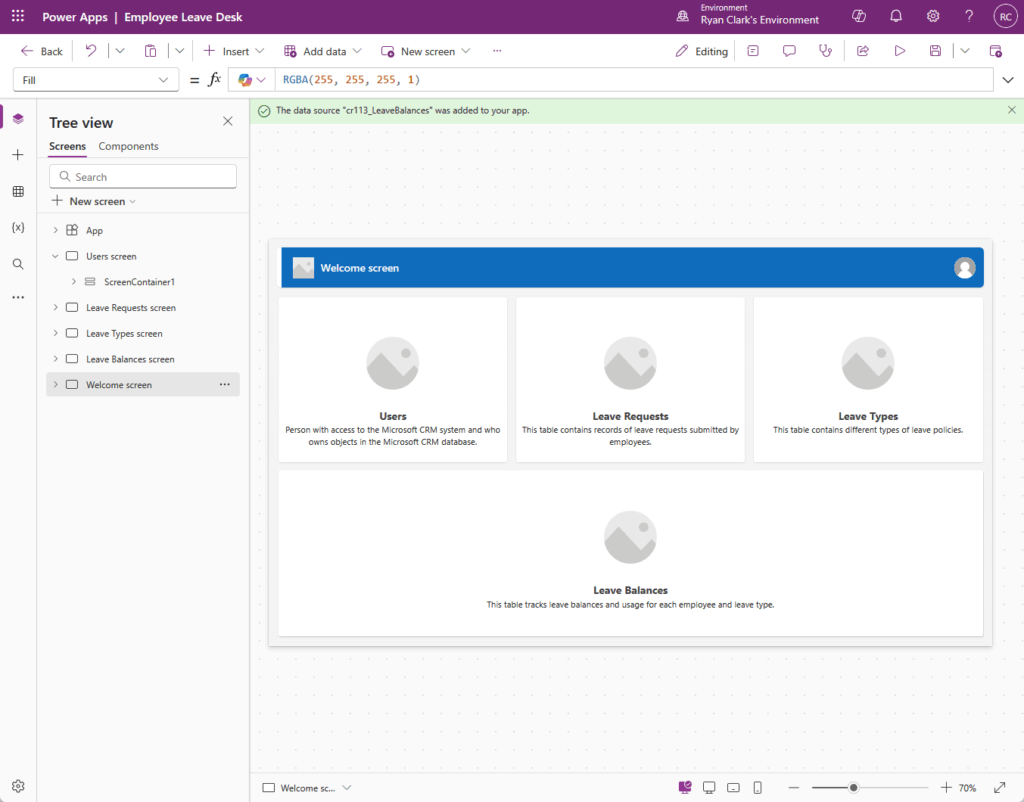Viewport: 1024px width, 802px height.
Task: Expand the ScreenContainer1 node
Action: point(74,281)
